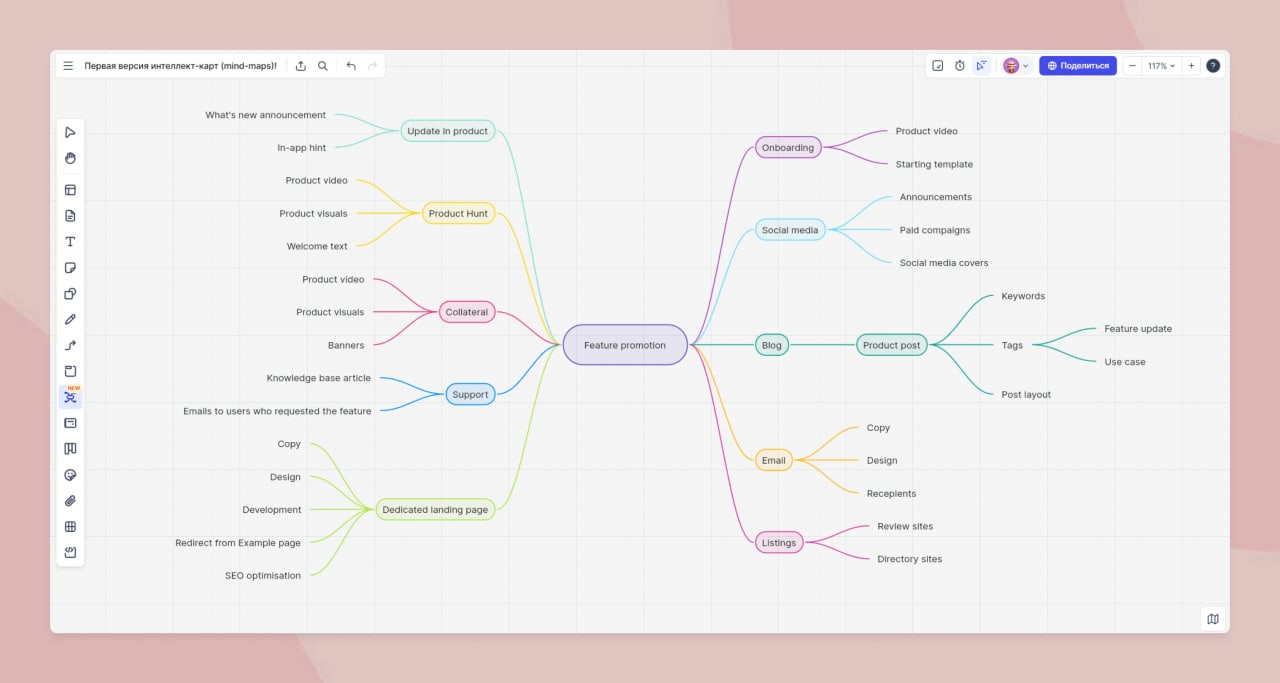Select the Update in product node
Viewport: 1280px width, 683px height.
pos(448,131)
